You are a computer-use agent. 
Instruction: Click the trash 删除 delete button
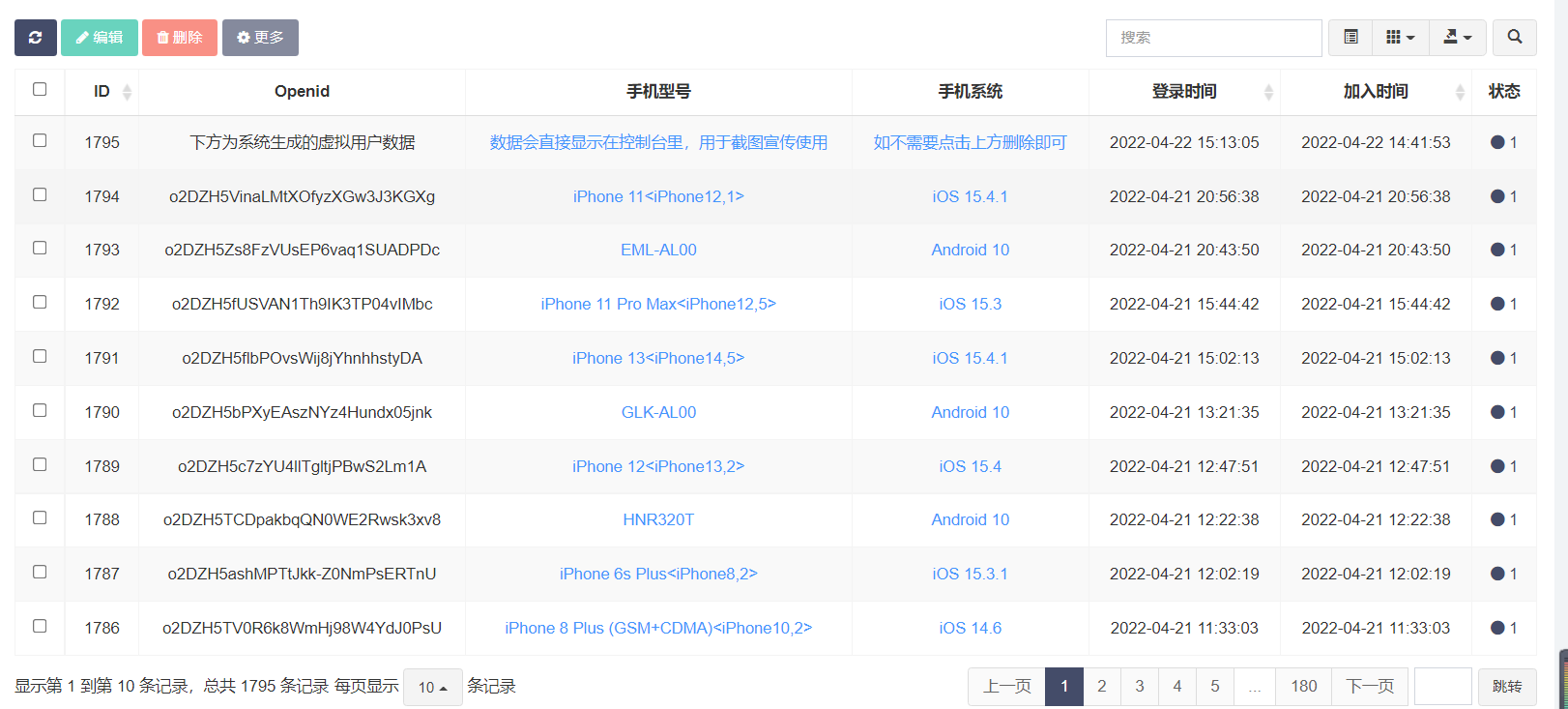pos(180,38)
